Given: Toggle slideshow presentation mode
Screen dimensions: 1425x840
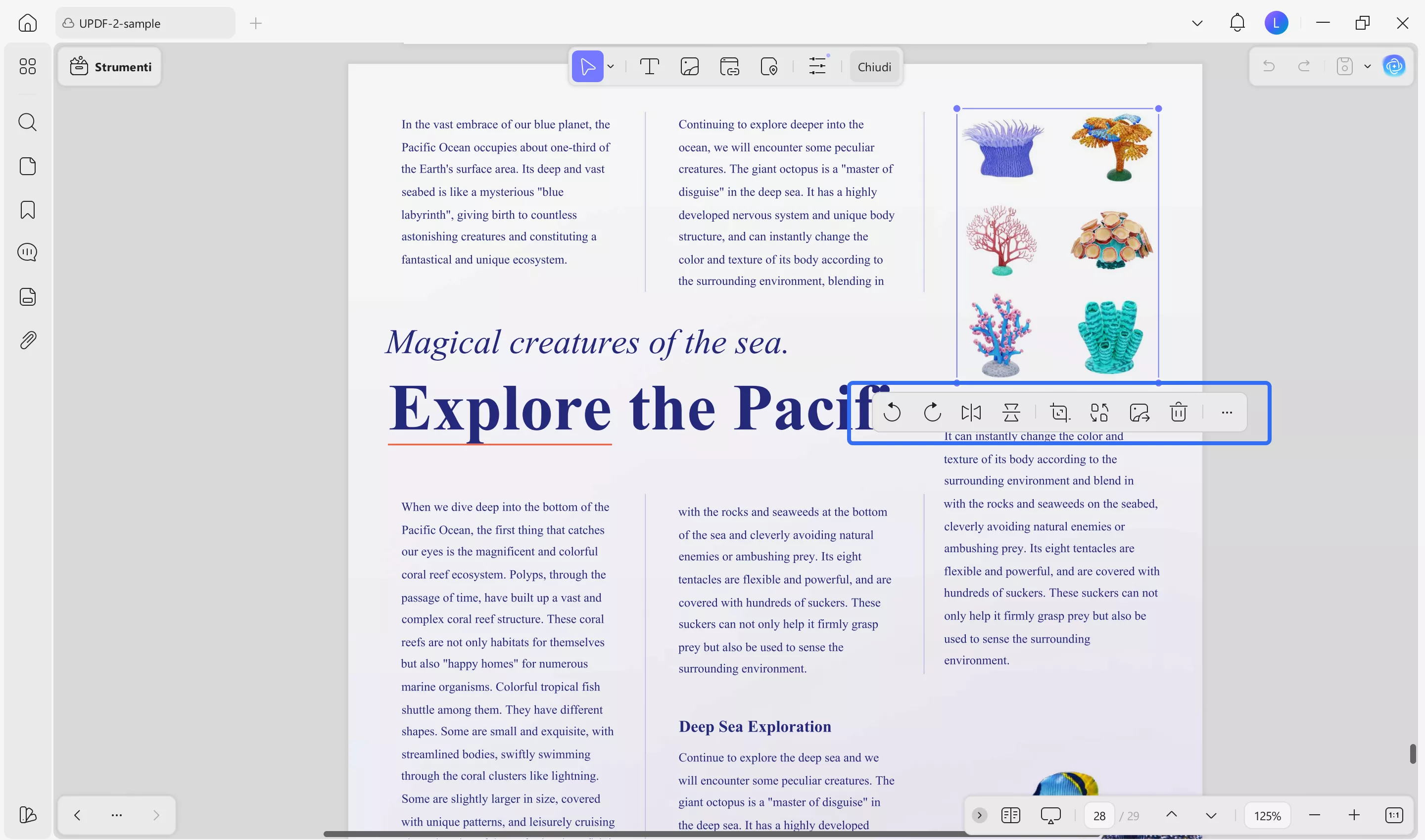Looking at the screenshot, I should 1050,815.
